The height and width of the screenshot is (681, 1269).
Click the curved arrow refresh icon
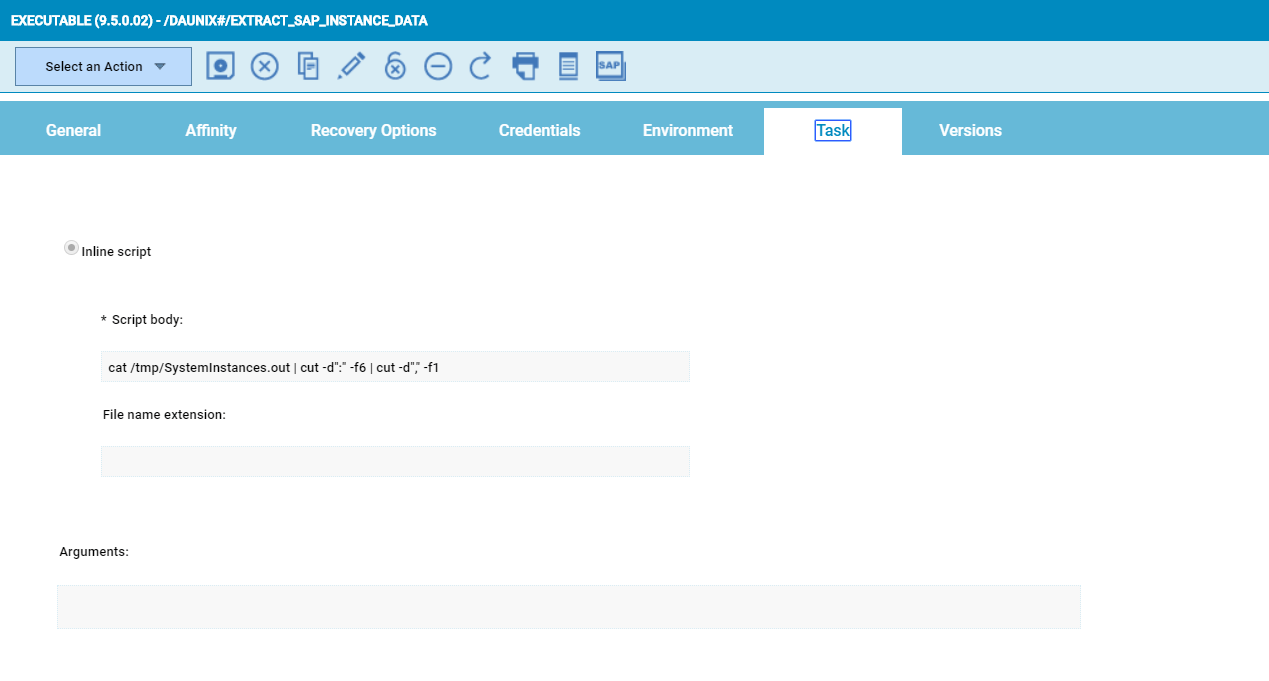pyautogui.click(x=481, y=67)
